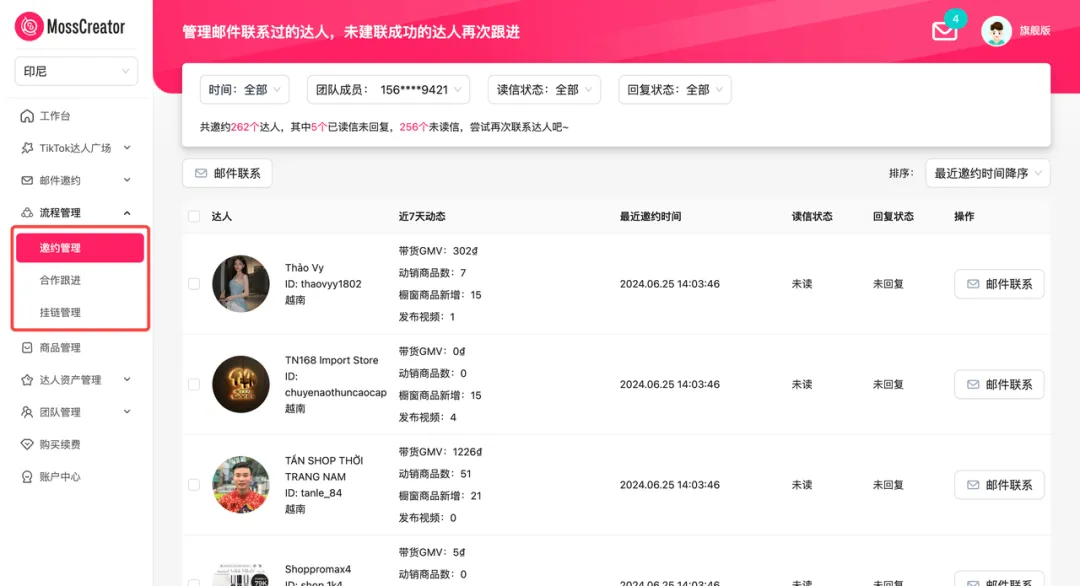This screenshot has width=1080, height=586.
Task: Click the 达人资产管理 star icon
Action: (27, 380)
